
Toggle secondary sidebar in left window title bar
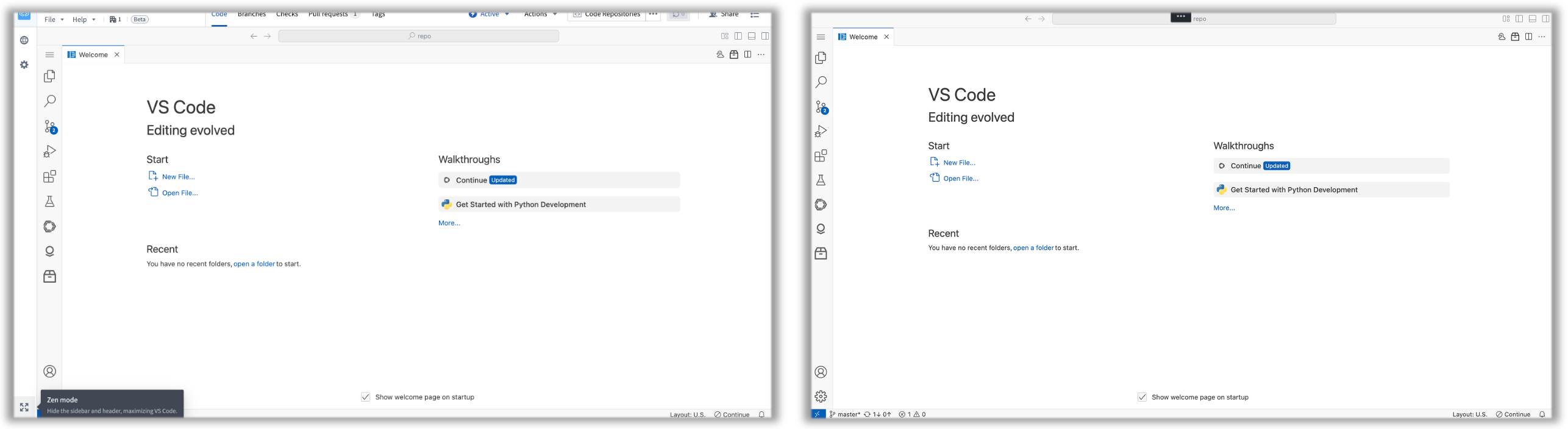coord(765,36)
